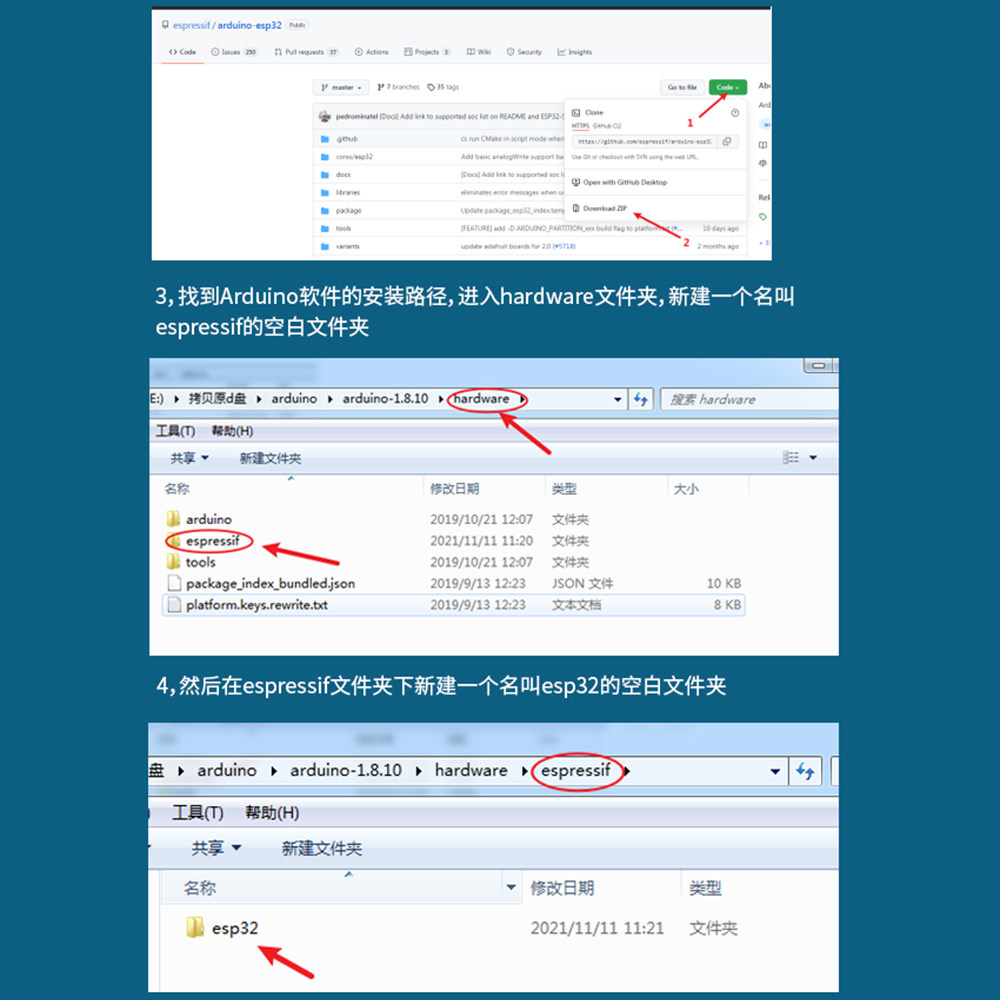The height and width of the screenshot is (1000, 1000).
Task: Click 拷贝原d盘 in the breadcrumb path
Action: tap(217, 399)
